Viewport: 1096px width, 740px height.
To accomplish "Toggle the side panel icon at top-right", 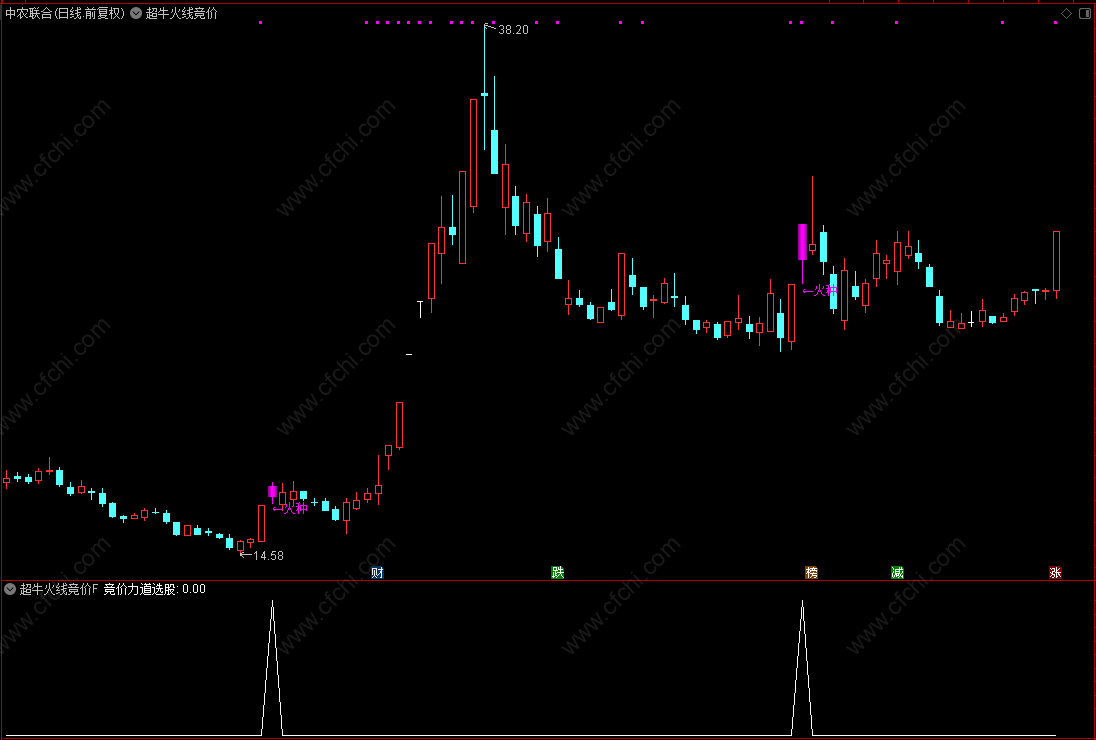I will [x=1084, y=13].
